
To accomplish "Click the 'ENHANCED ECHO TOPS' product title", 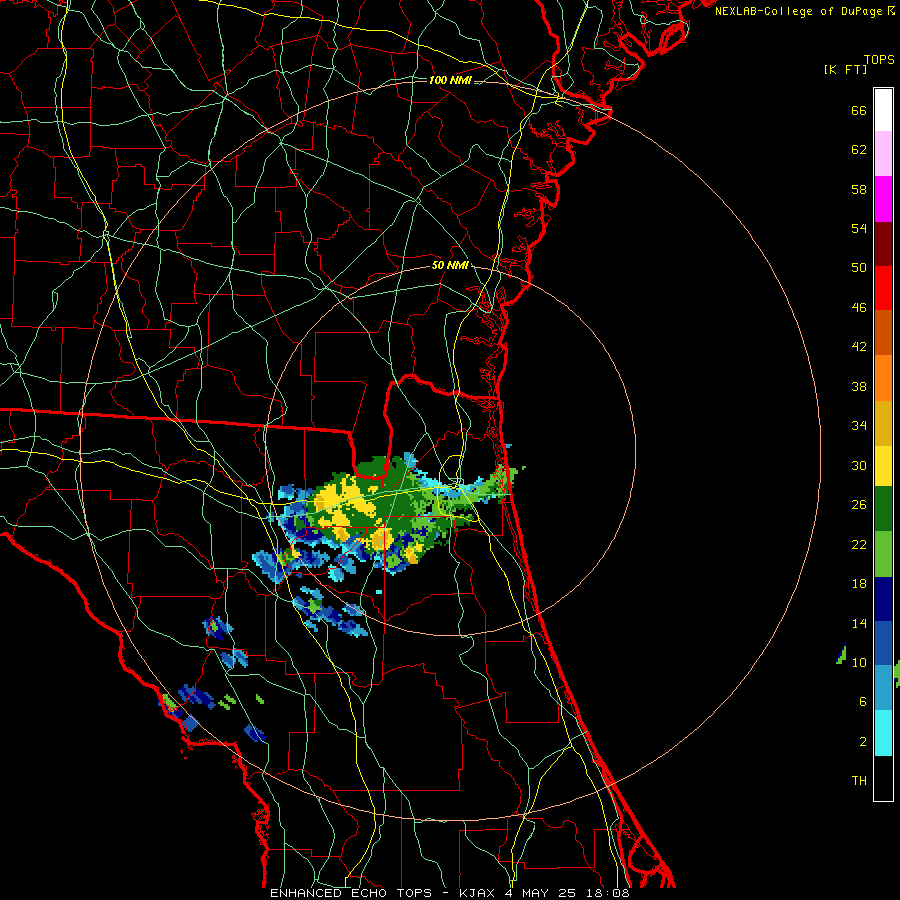I will [351, 893].
